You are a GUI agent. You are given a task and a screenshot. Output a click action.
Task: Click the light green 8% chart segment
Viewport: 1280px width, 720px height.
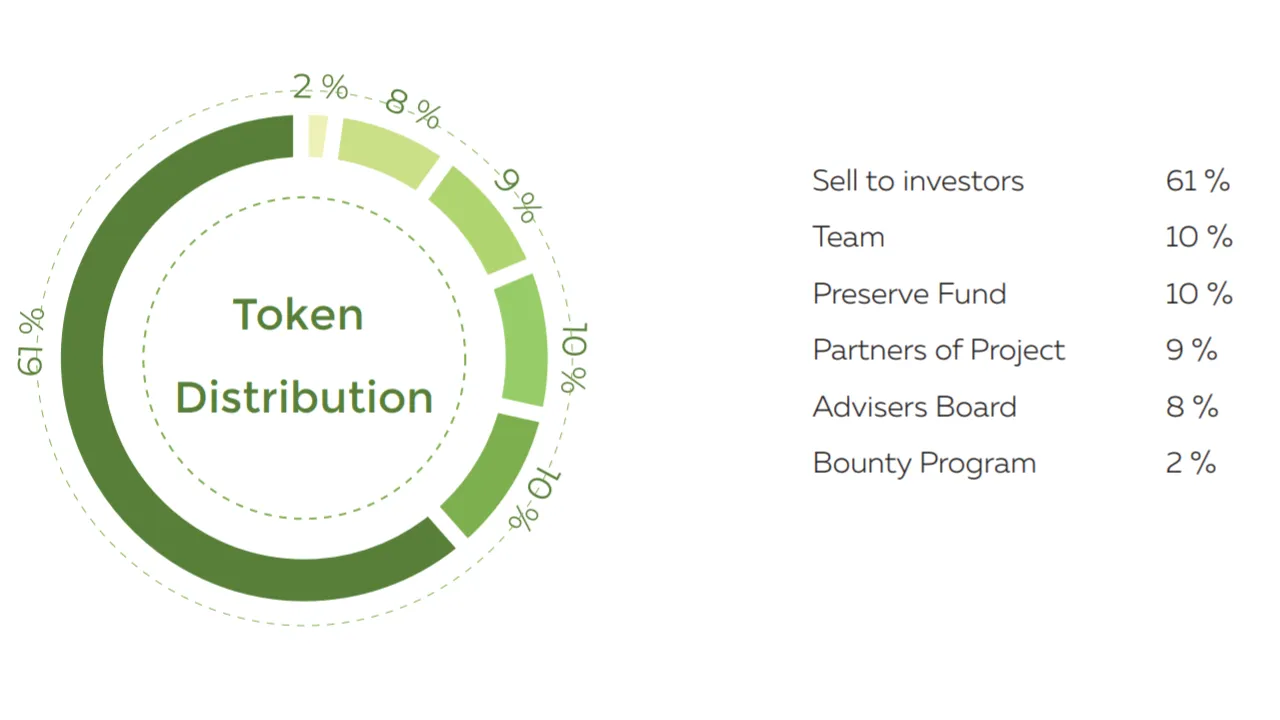tap(387, 152)
